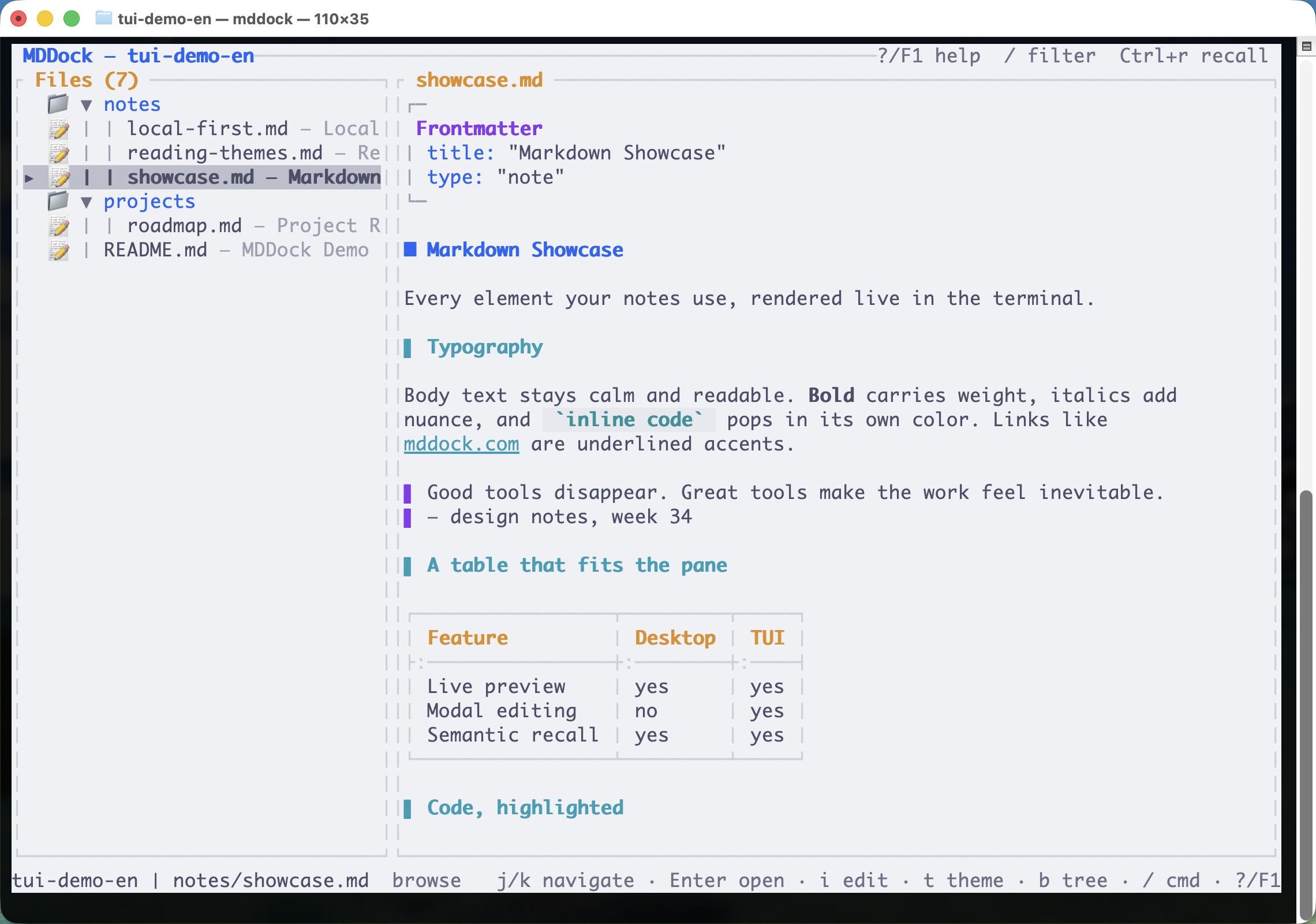
Task: Click 't theme' in the status bar
Action: pyautogui.click(x=963, y=881)
